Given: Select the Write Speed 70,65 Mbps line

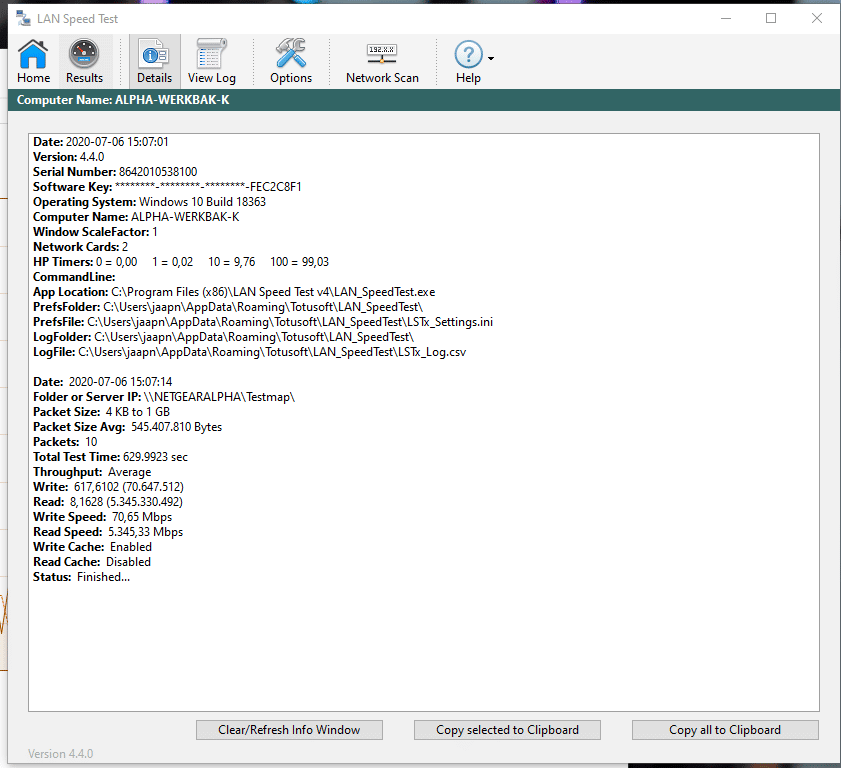Looking at the screenshot, I should 102,517.
